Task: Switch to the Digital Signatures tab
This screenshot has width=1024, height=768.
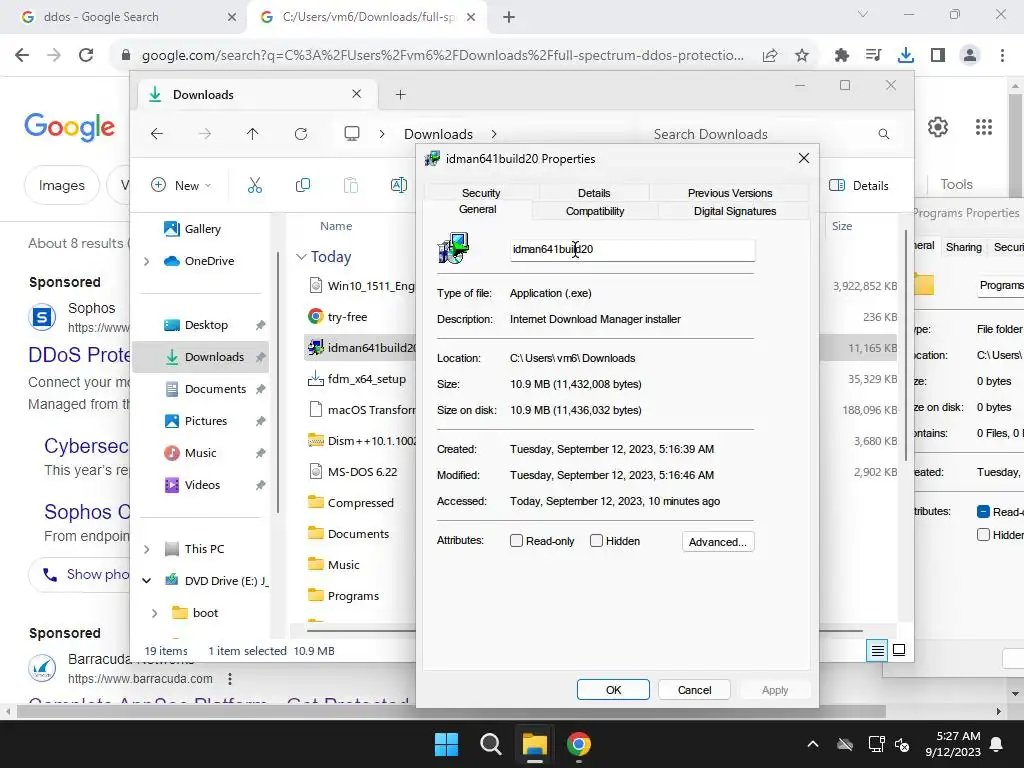Action: (735, 211)
